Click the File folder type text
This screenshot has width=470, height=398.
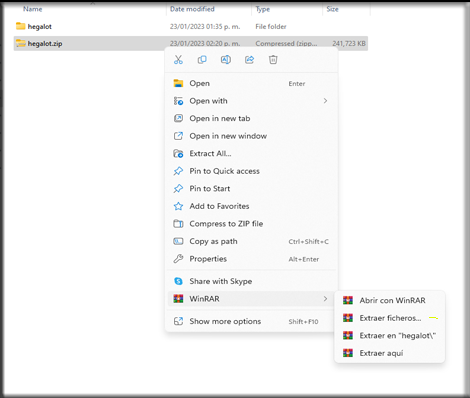click(x=271, y=26)
